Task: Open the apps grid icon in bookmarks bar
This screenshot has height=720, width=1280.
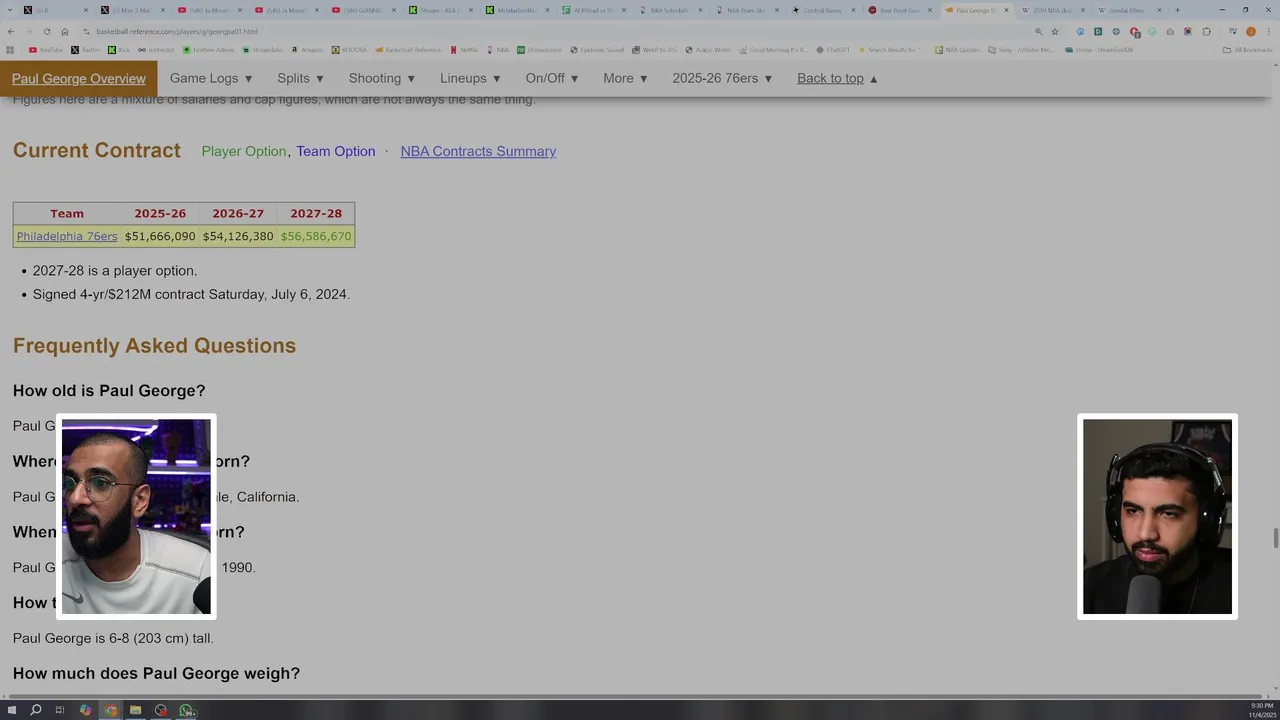Action: click(12, 49)
